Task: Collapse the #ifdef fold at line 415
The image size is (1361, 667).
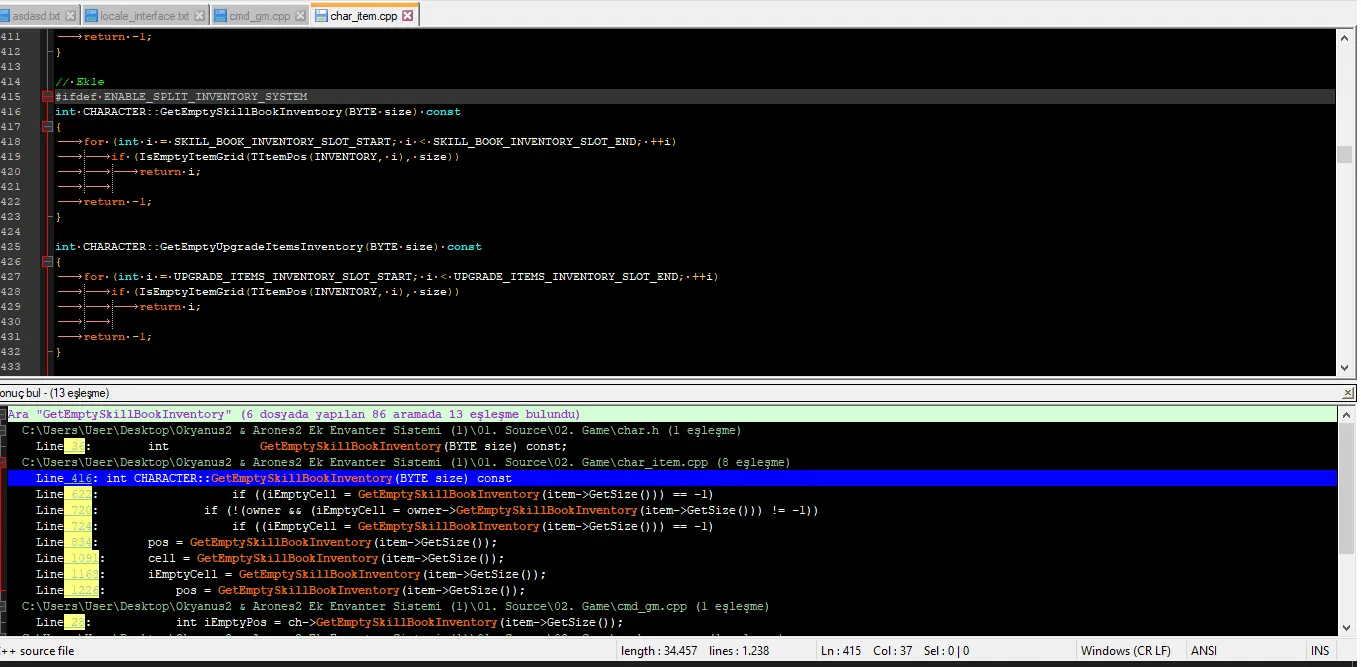Action: [47, 97]
